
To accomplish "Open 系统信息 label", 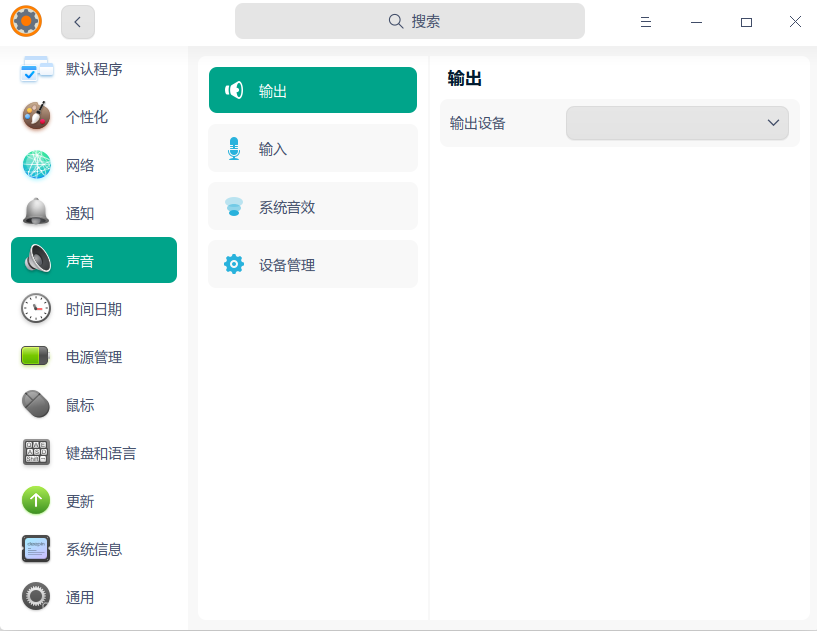I will [x=94, y=549].
